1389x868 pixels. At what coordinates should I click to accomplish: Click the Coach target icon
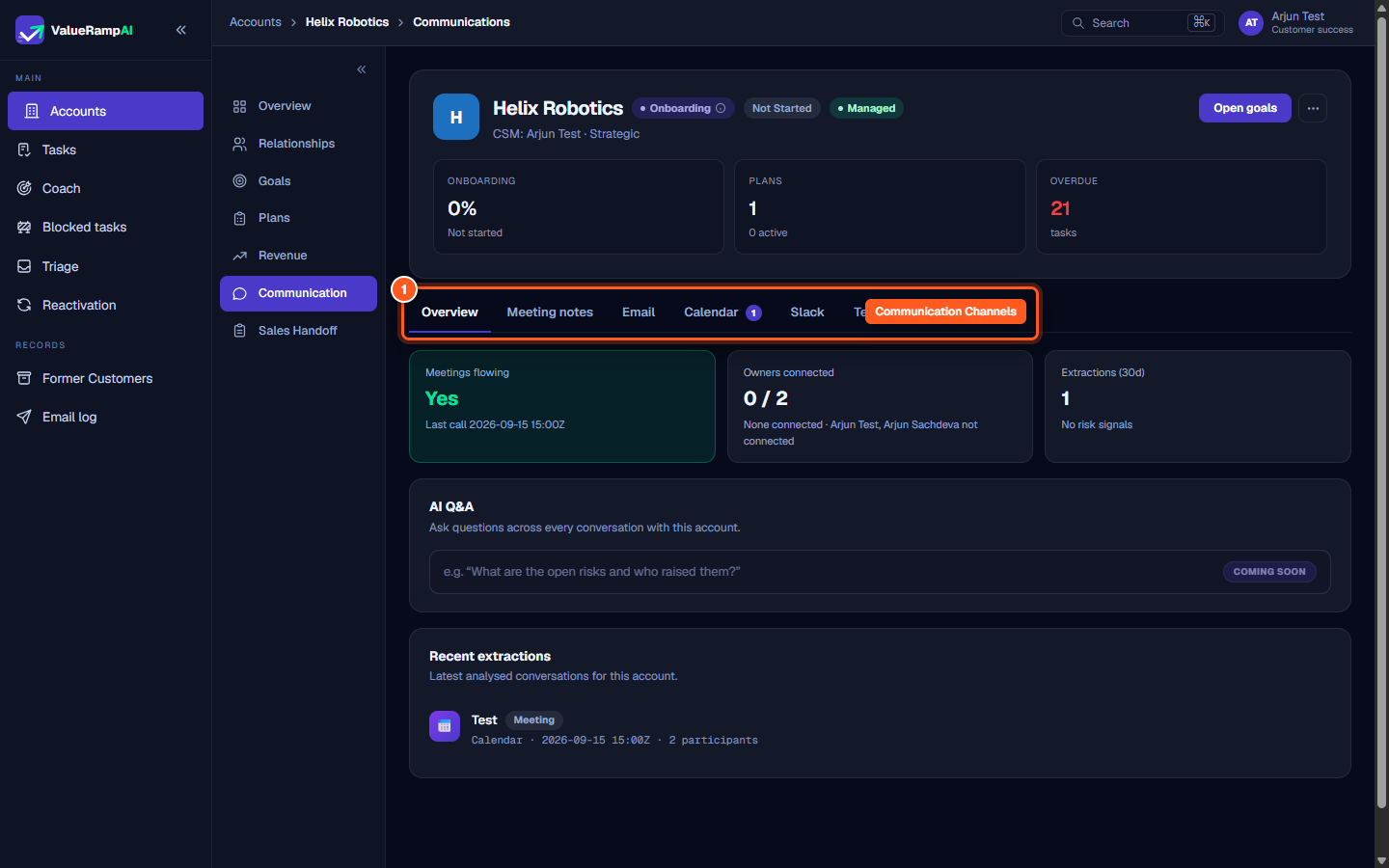point(24,188)
